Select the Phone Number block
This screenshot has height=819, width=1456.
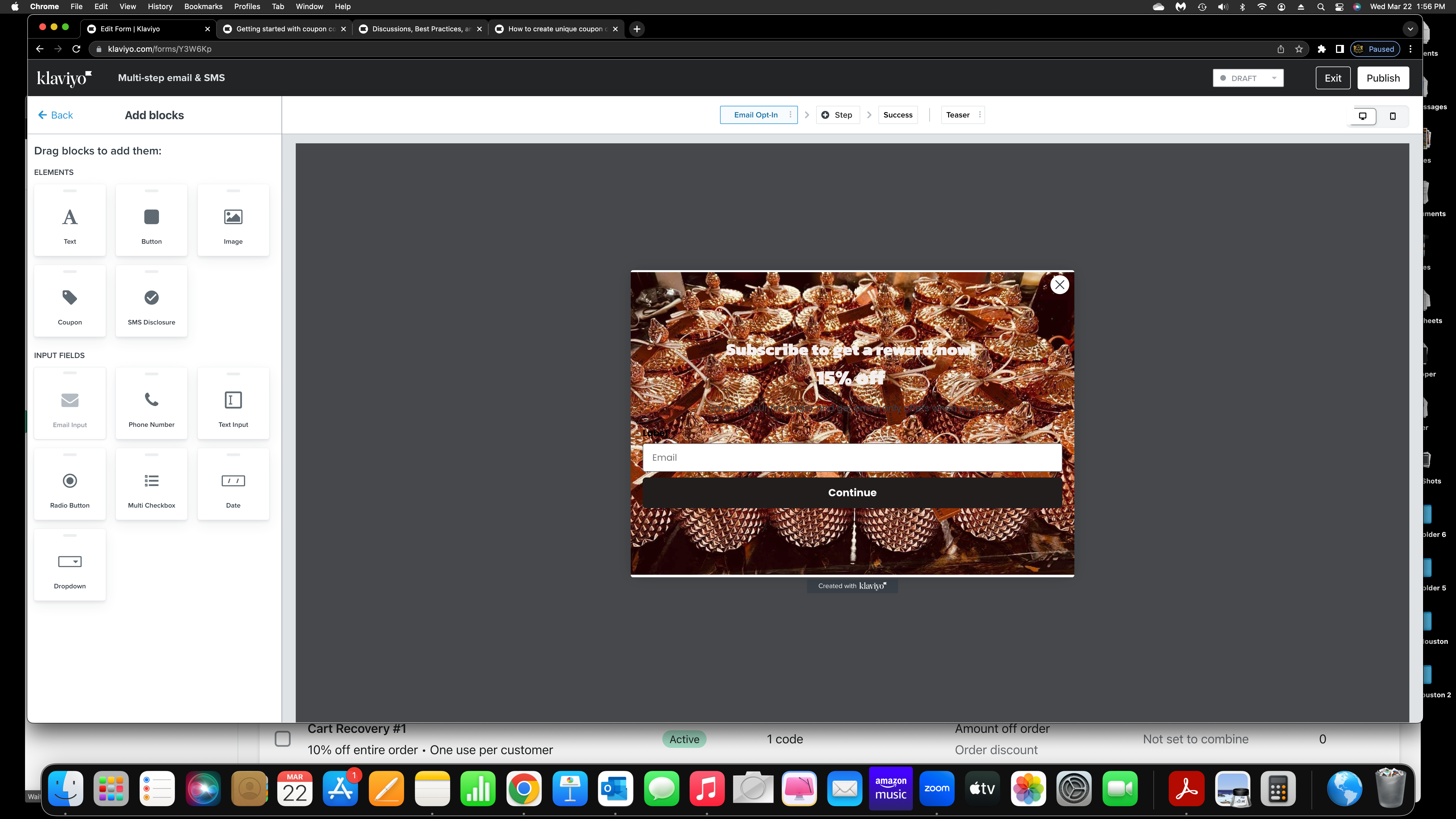(x=152, y=404)
